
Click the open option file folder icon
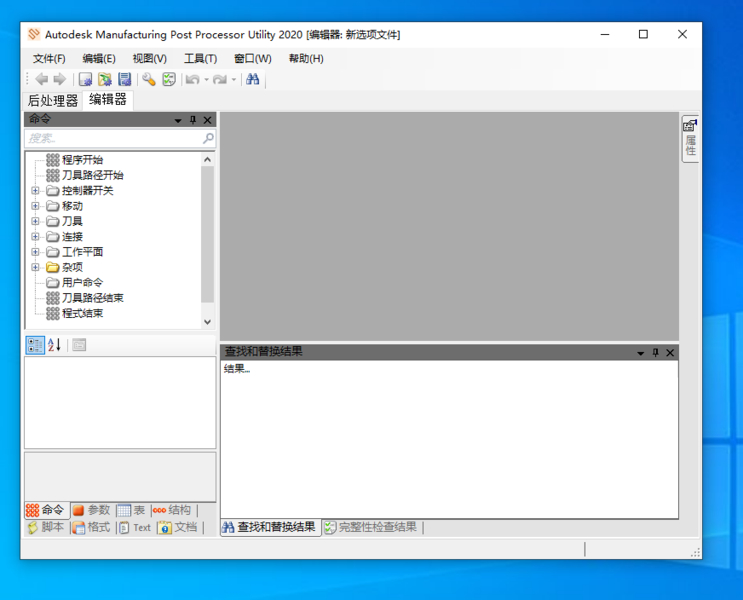click(105, 79)
